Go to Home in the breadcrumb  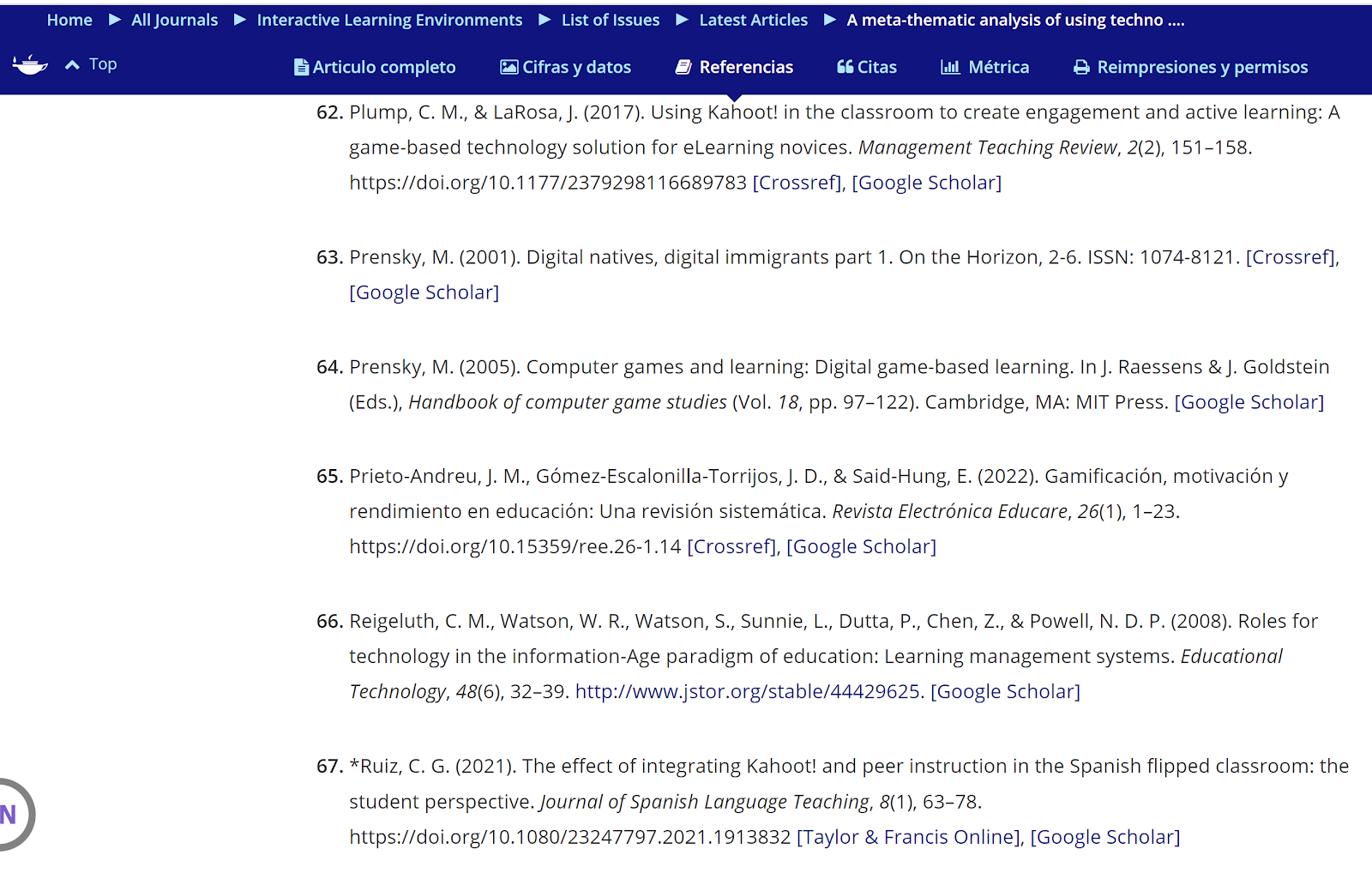click(69, 20)
